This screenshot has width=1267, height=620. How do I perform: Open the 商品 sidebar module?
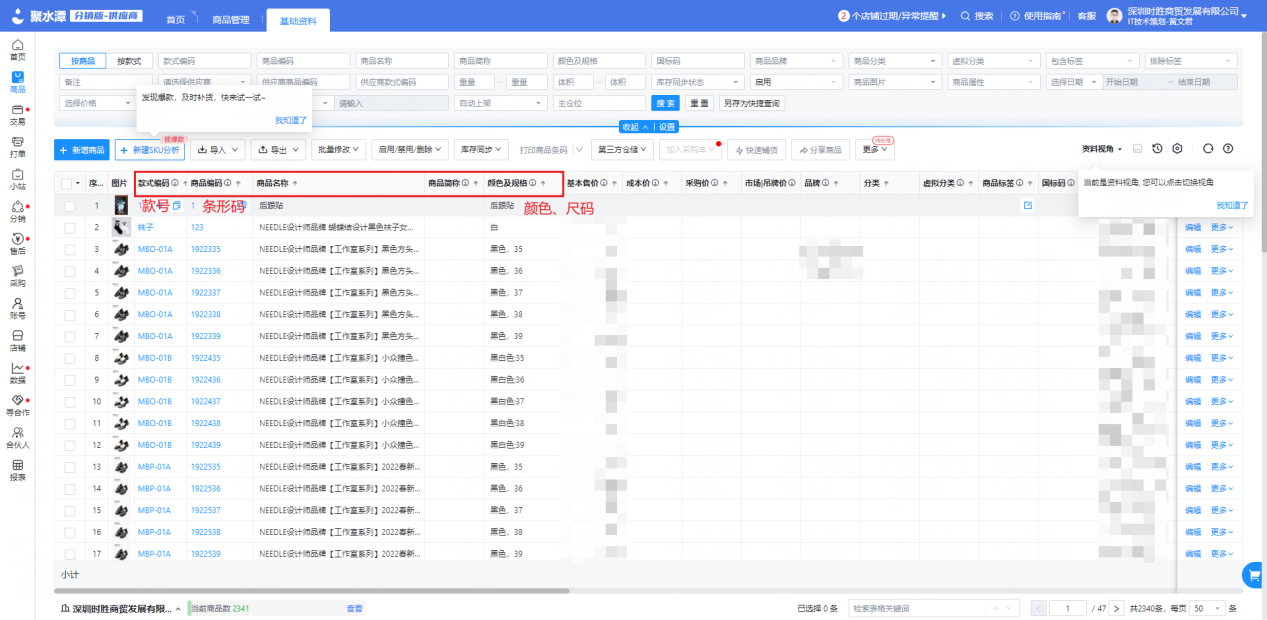pos(17,82)
